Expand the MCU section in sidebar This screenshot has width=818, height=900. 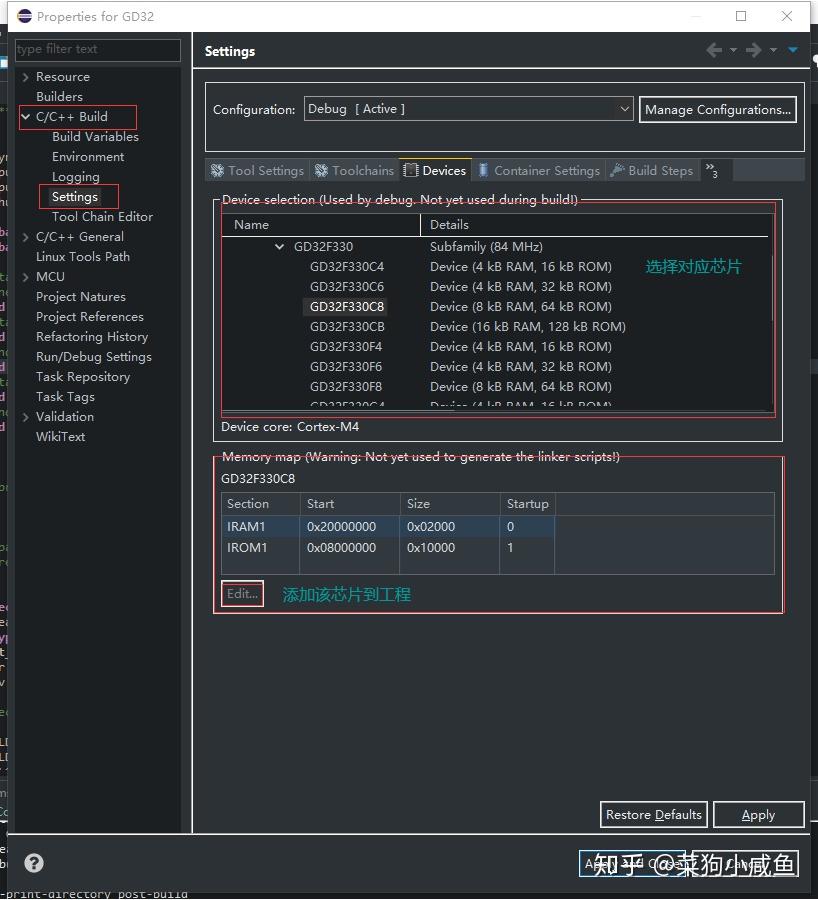point(24,276)
